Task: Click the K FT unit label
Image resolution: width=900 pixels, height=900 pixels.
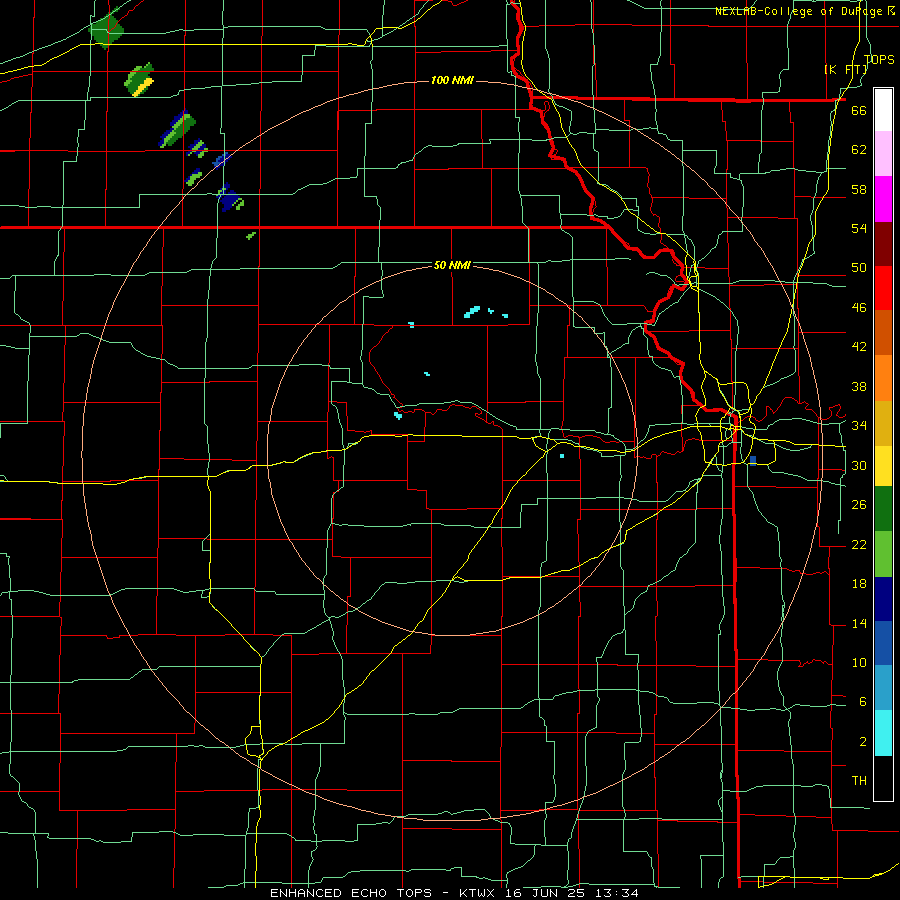Action: coord(846,69)
